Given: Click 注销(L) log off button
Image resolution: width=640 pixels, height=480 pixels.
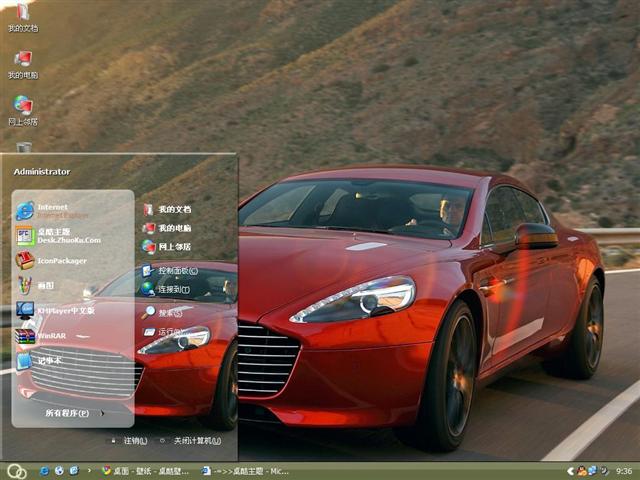Looking at the screenshot, I should (130, 441).
